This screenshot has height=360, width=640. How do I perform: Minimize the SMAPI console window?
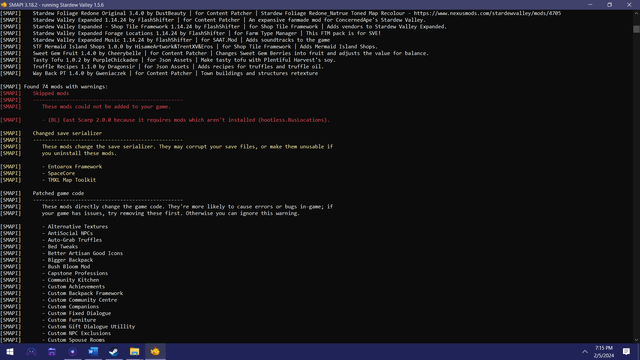coord(590,5)
